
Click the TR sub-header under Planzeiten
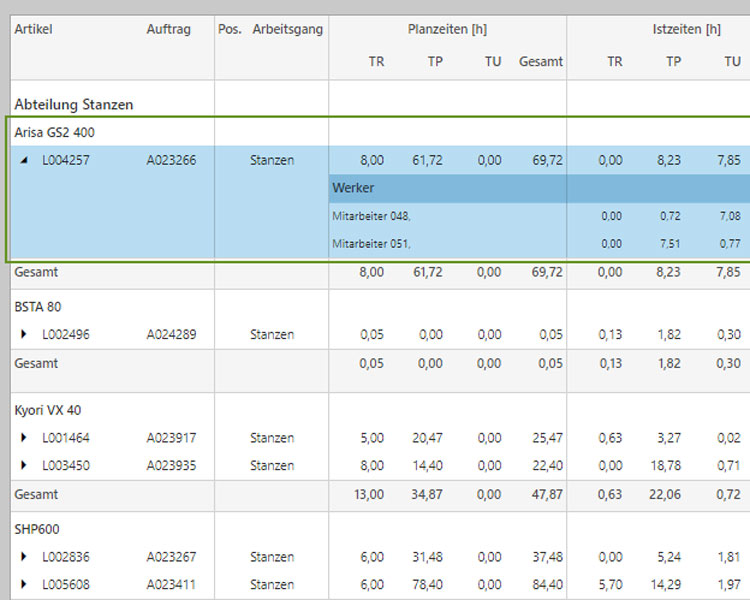(x=376, y=61)
